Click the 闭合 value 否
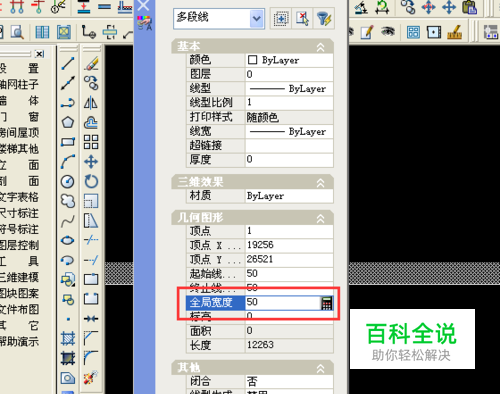Image resolution: width=500 pixels, height=394 pixels. [289, 381]
